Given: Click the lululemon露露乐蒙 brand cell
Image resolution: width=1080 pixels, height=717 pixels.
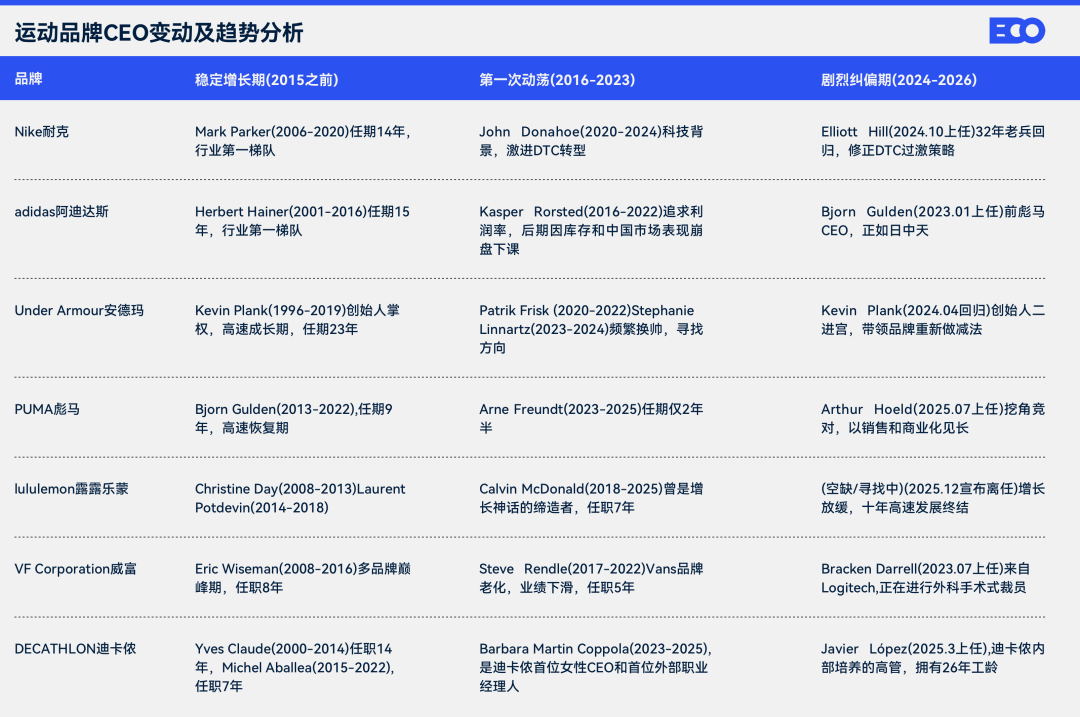Looking at the screenshot, I should pos(71,489).
